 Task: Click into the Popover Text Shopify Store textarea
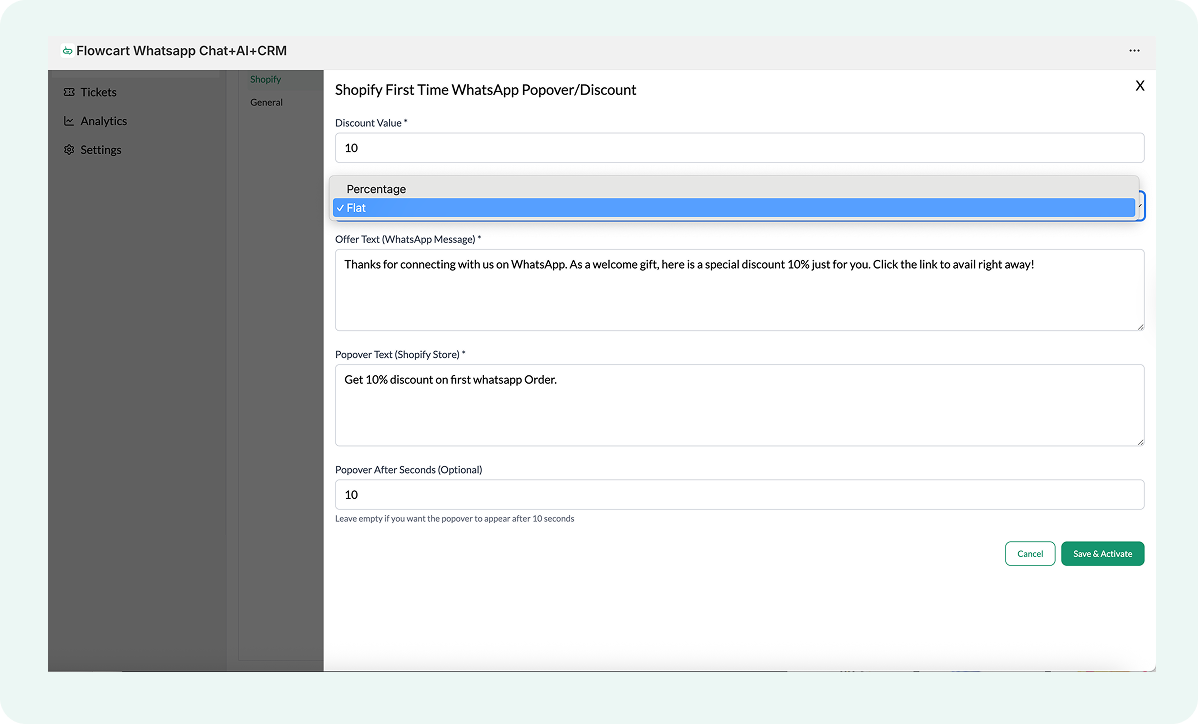click(740, 405)
